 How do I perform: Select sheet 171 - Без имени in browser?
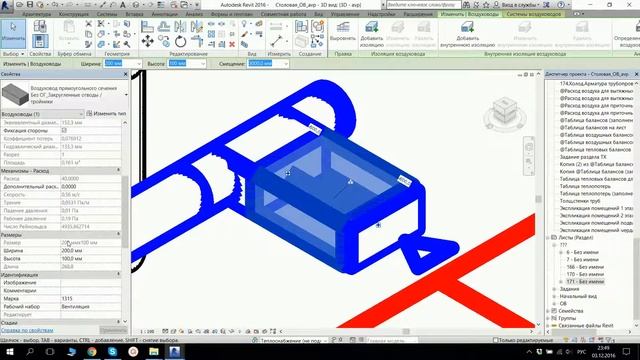coord(585,282)
